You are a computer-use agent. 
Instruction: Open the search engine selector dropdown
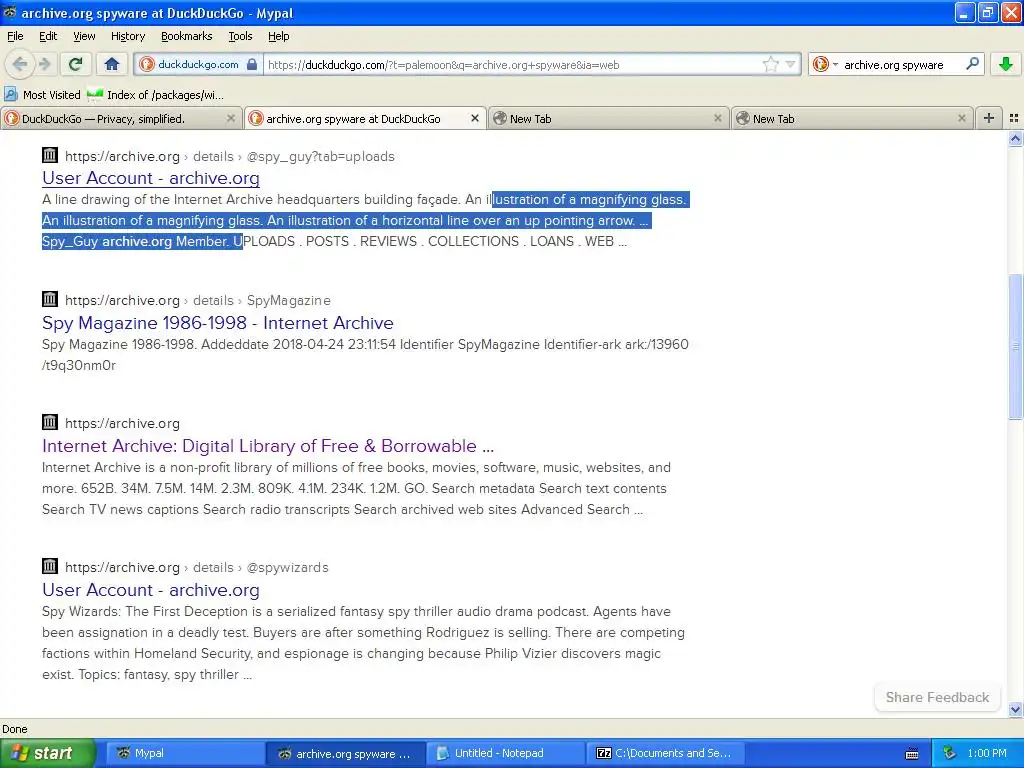(825, 64)
